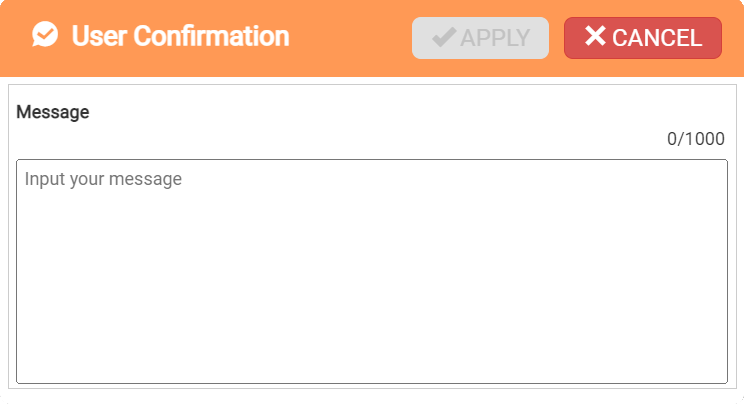
Task: Dismiss the User Confirmation dialog via CANCEL
Action: pos(643,38)
